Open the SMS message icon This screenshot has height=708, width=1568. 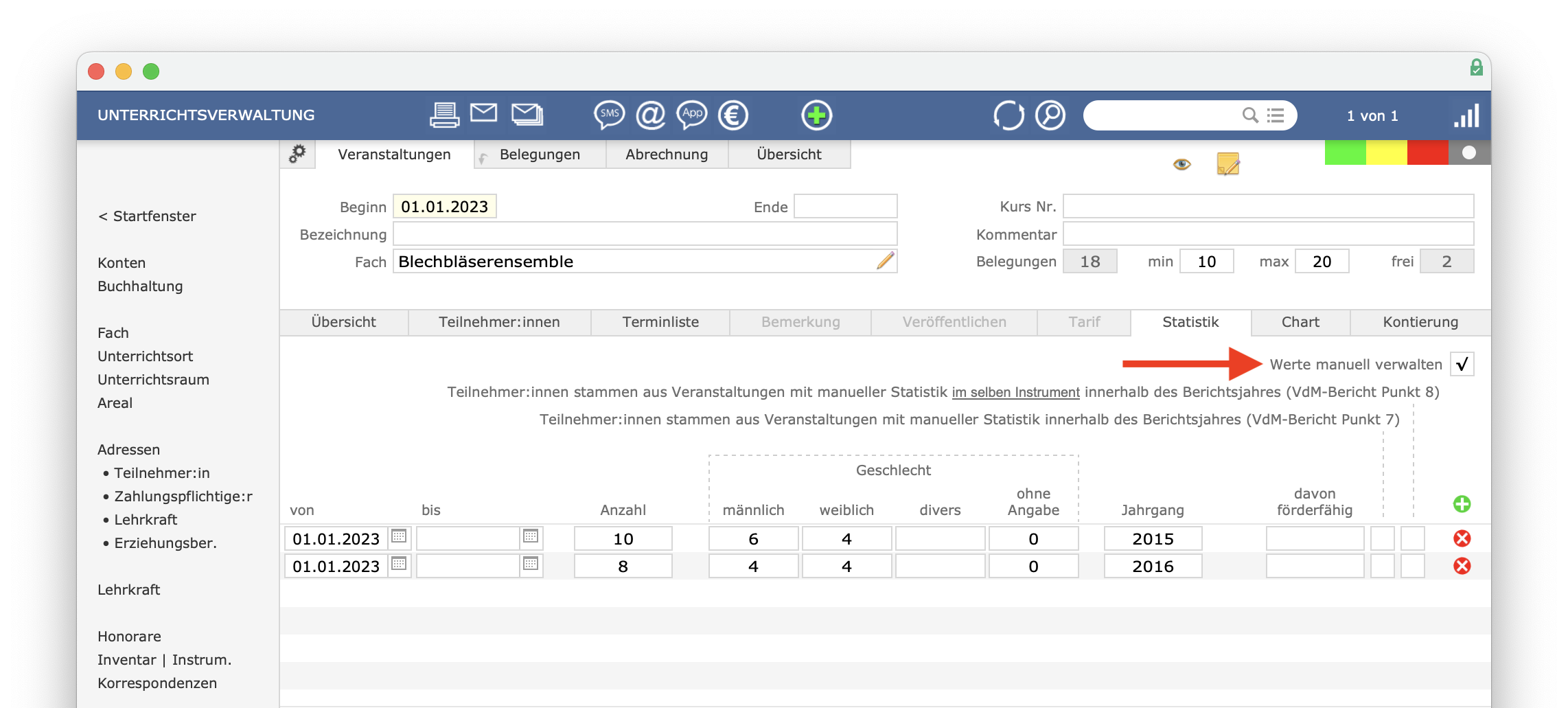pos(609,115)
